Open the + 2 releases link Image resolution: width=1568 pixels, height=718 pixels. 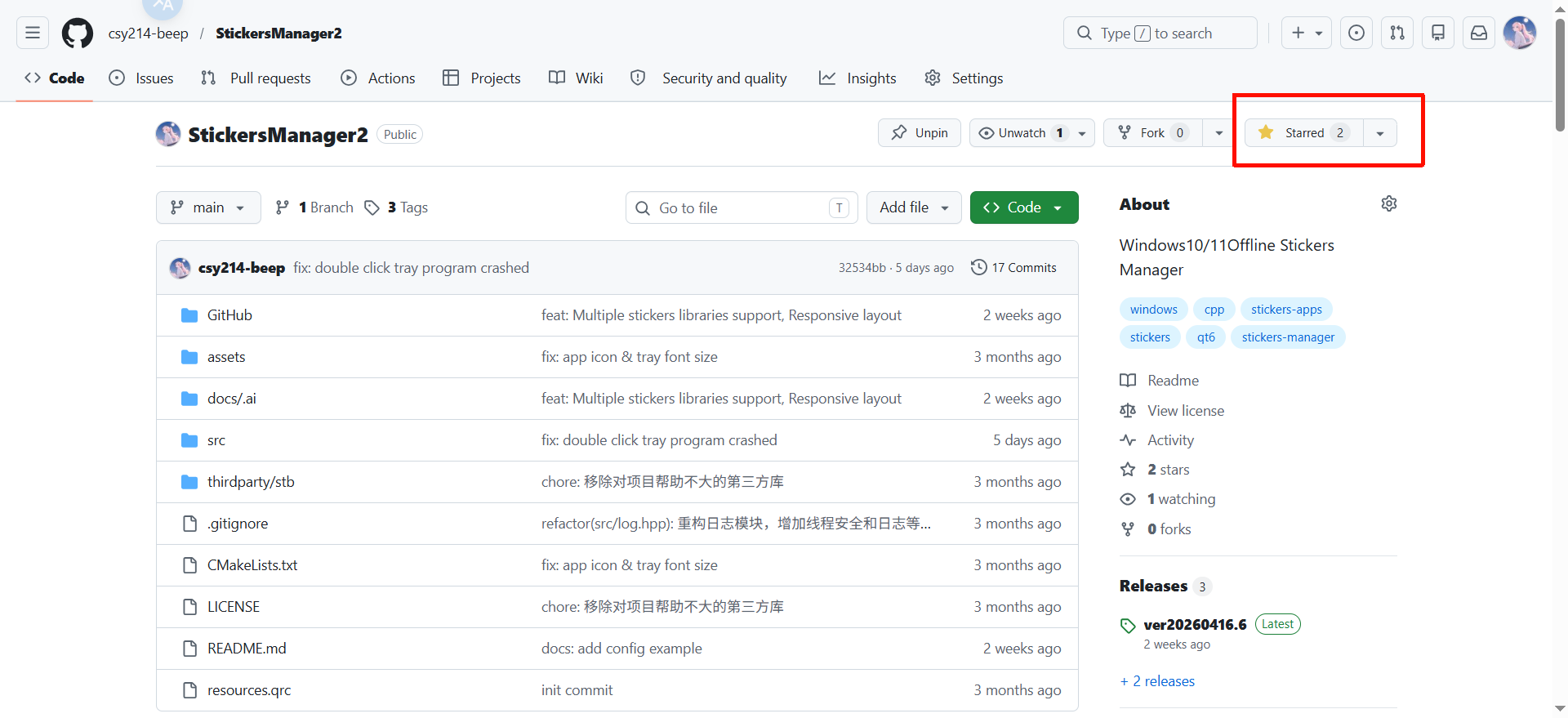pos(1157,681)
